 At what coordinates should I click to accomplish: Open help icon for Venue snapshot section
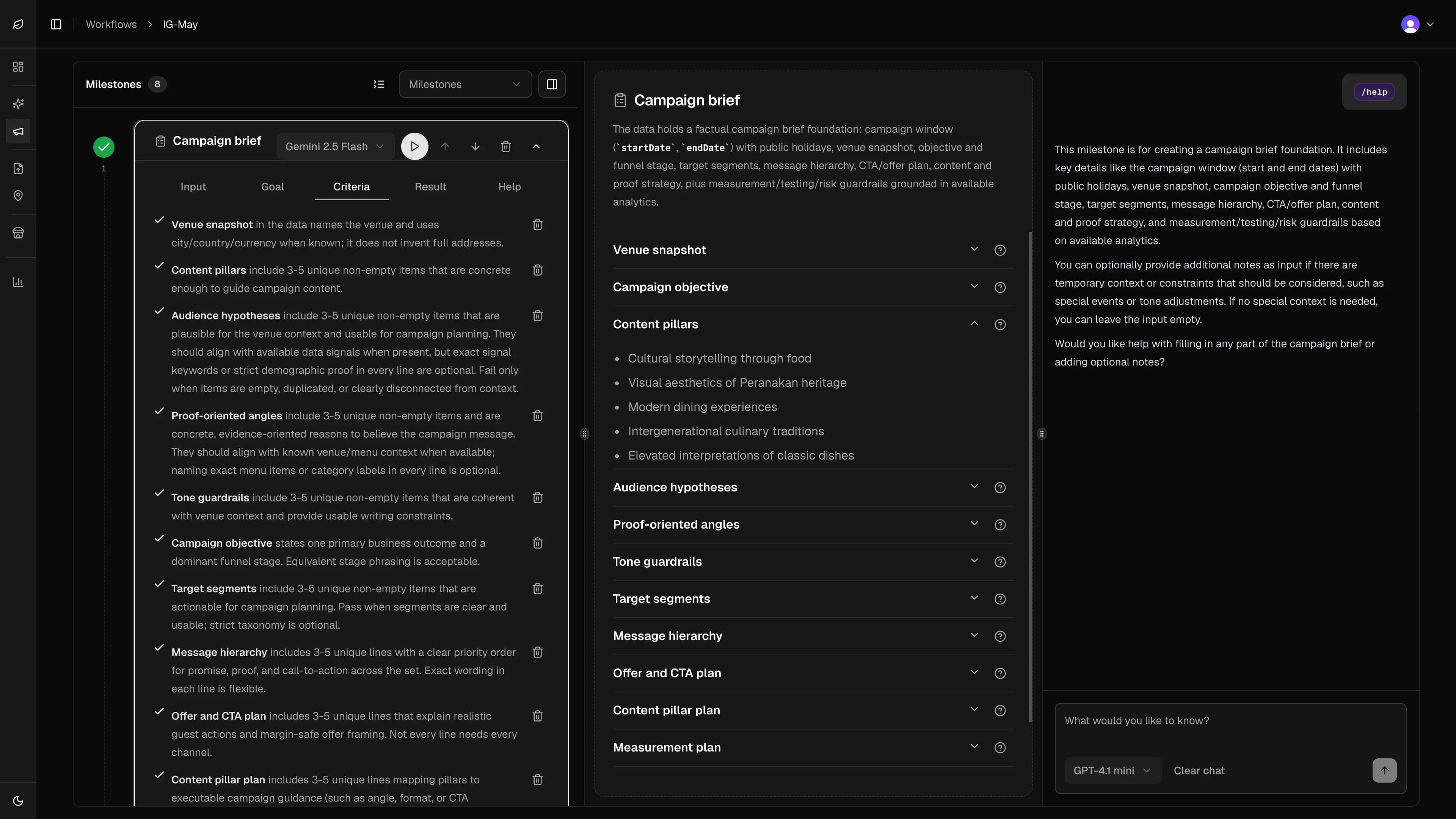1000,250
